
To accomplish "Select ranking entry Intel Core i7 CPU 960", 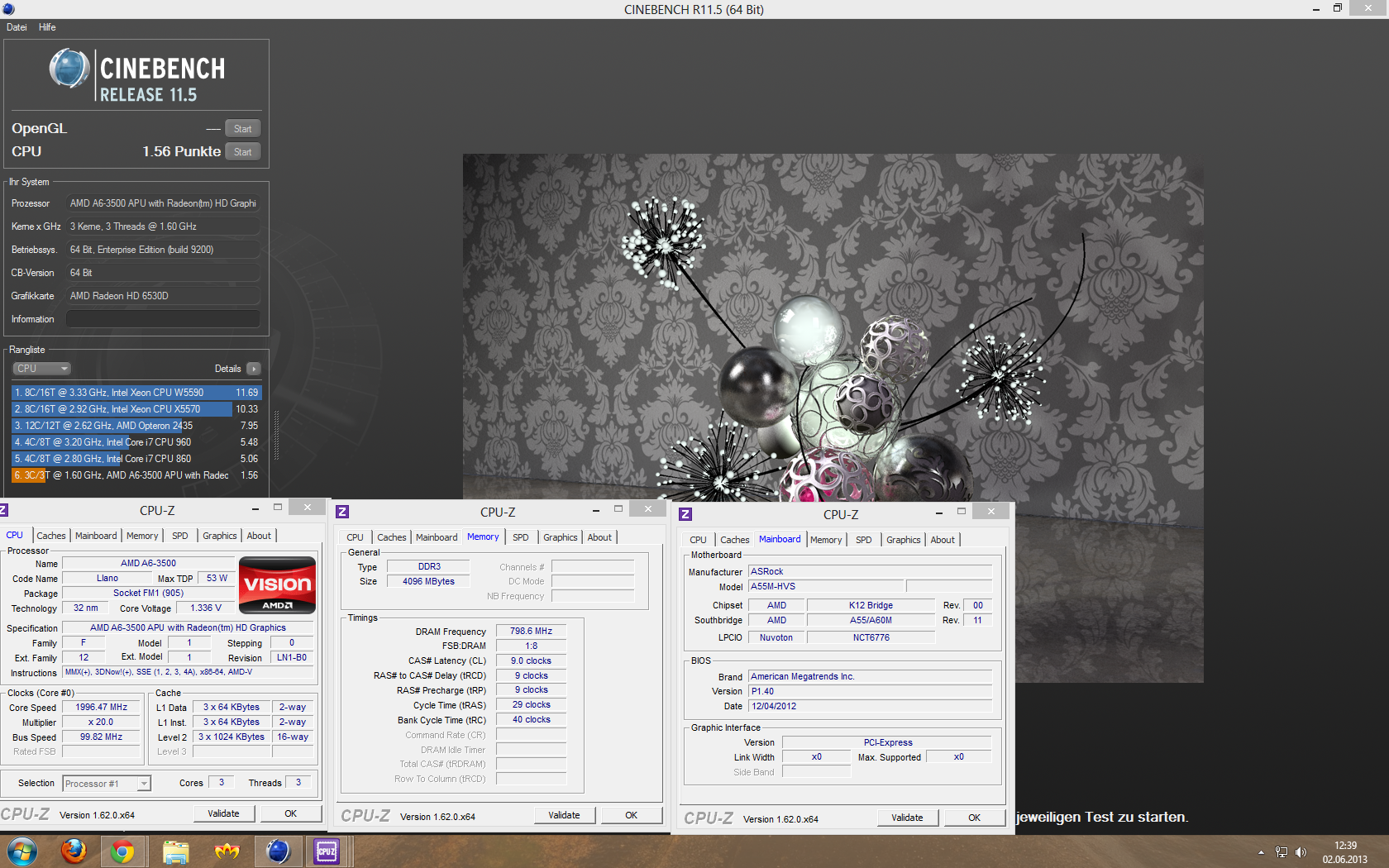I will point(136,442).
